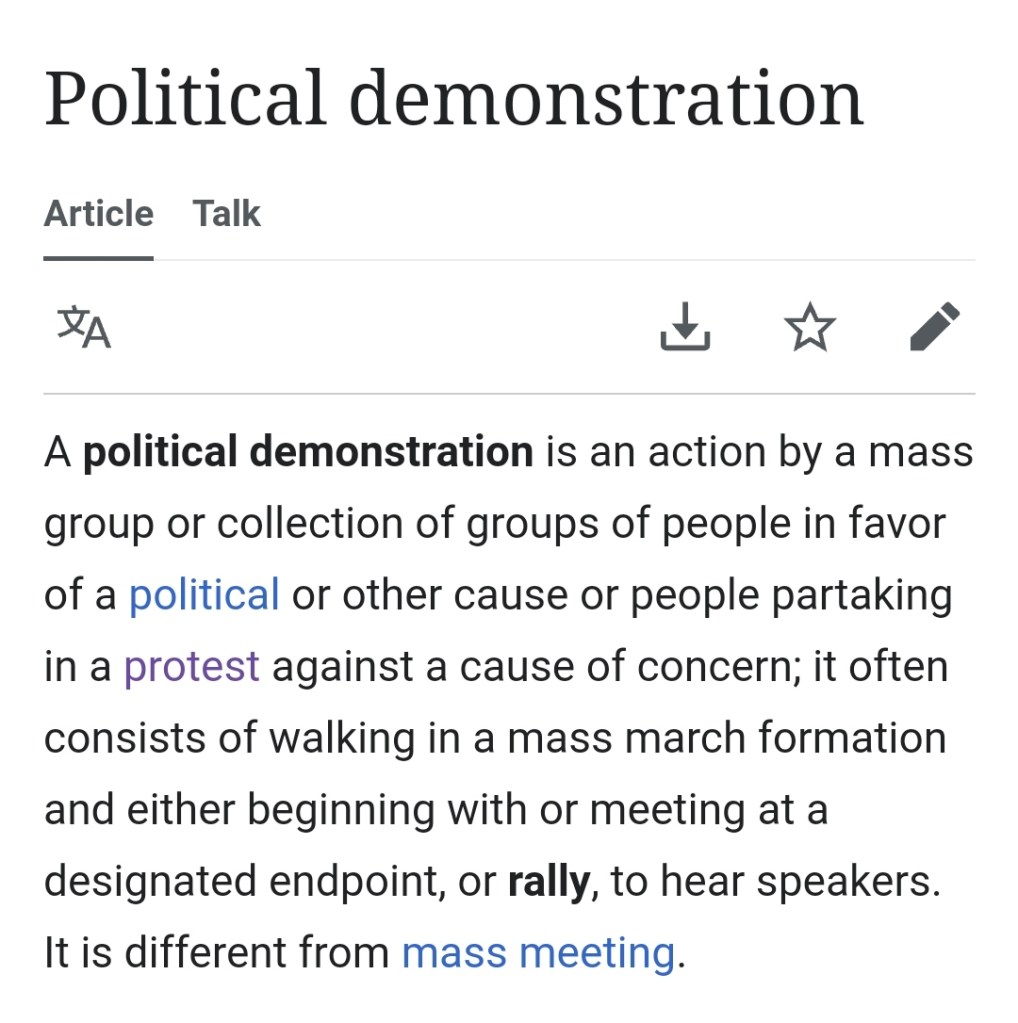Image resolution: width=1018 pixels, height=1023 pixels.
Task: Click the words "mass march formation"
Action: [727, 738]
